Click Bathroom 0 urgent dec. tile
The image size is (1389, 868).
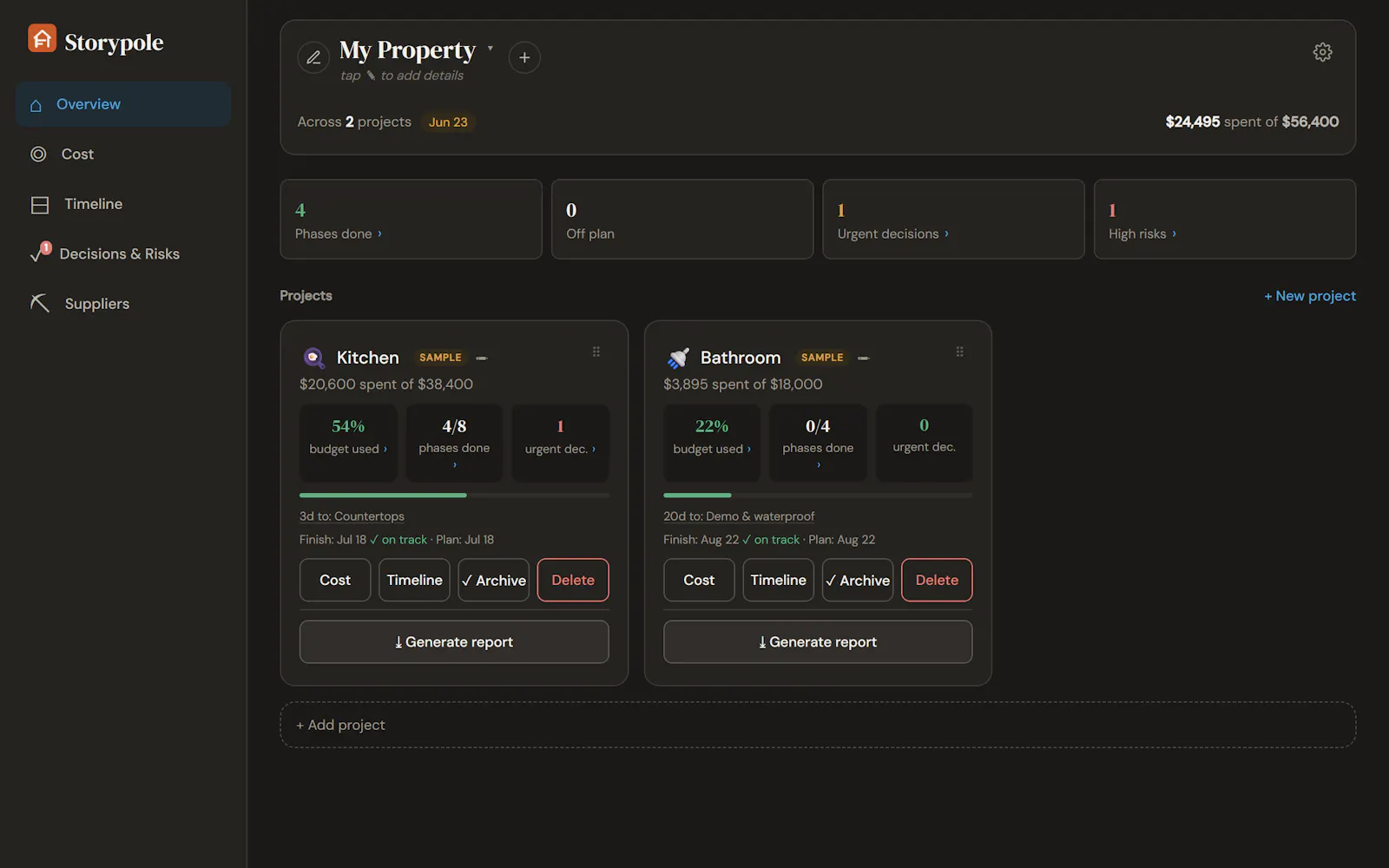pyautogui.click(x=924, y=443)
